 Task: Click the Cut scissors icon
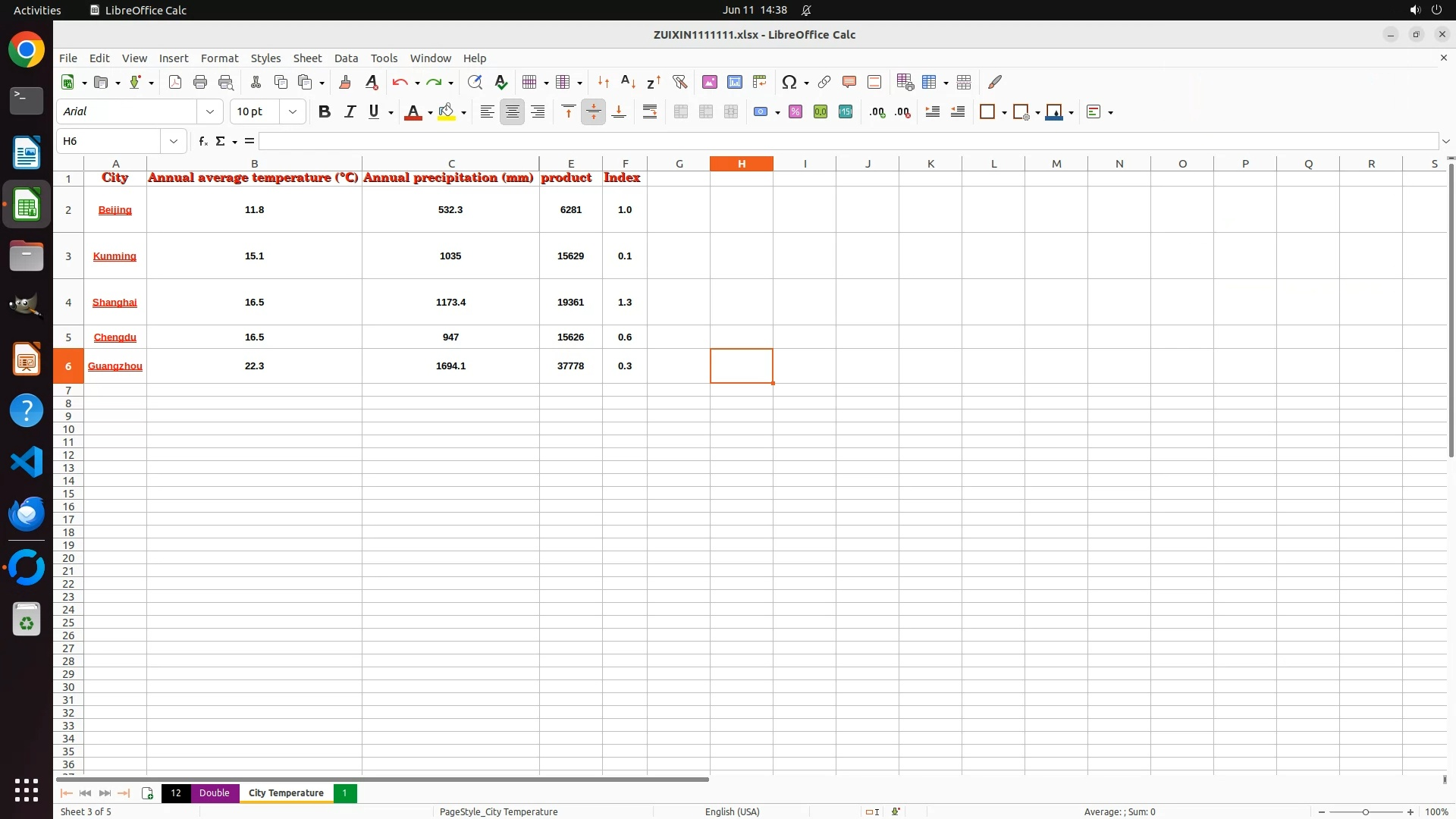256,82
